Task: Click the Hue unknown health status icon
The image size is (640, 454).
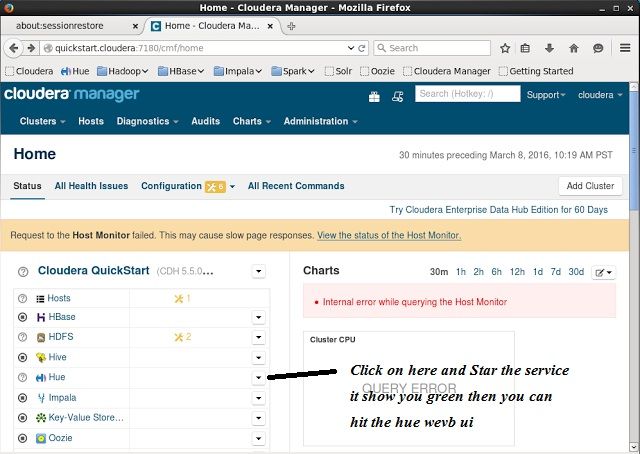Action: click(x=22, y=378)
